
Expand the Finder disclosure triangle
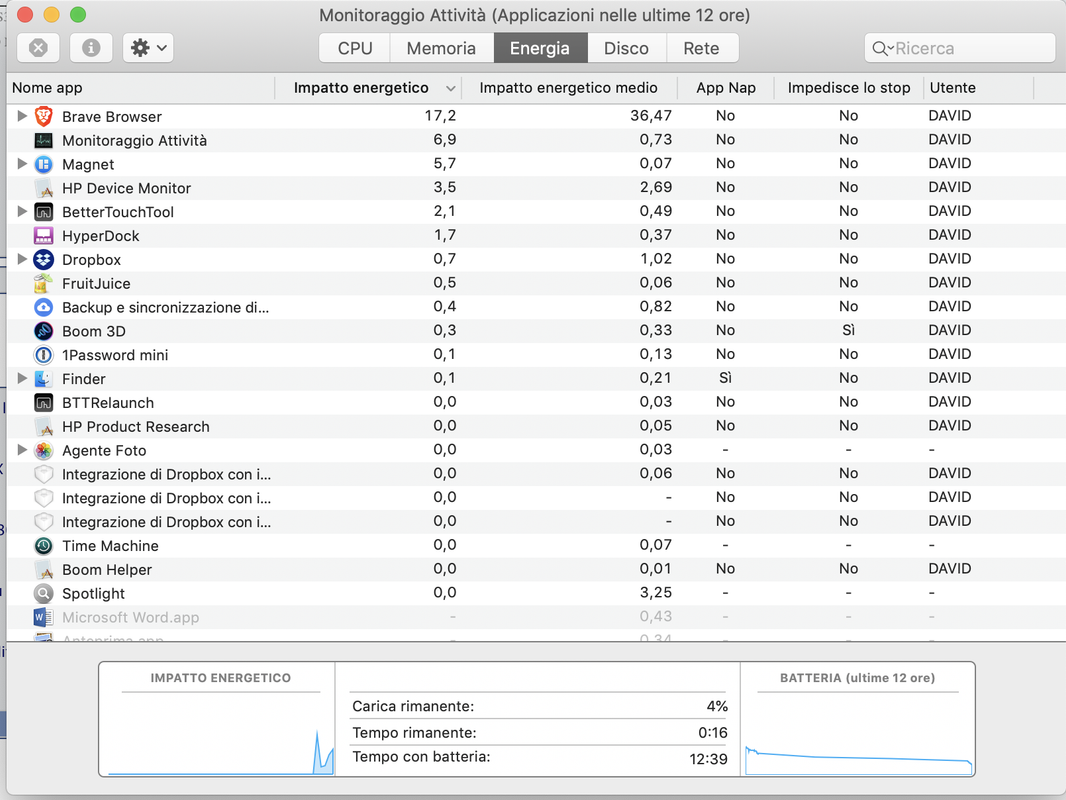(x=22, y=378)
